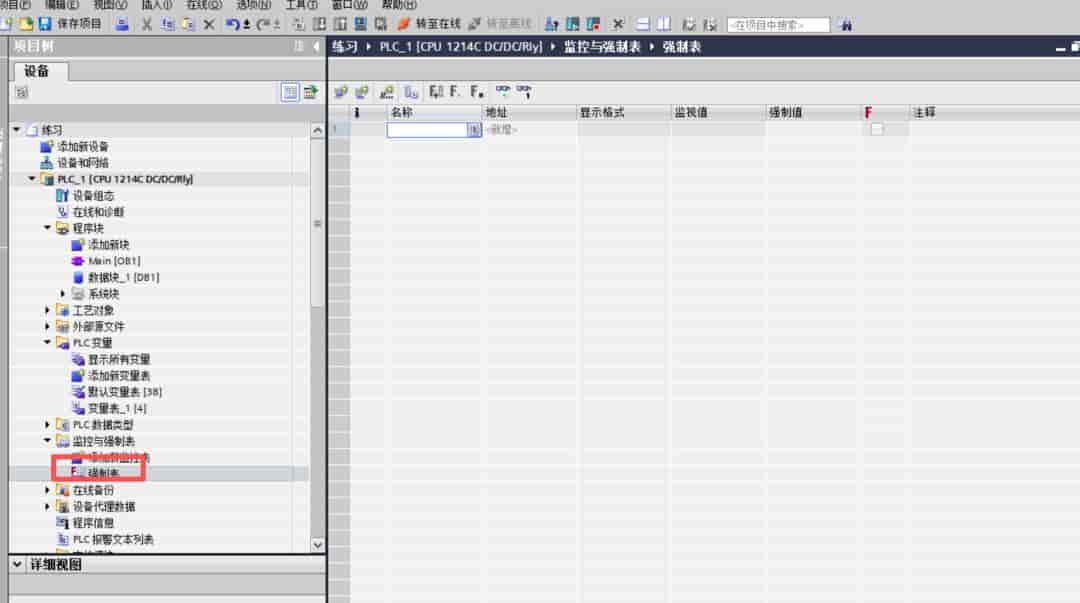Open Main [OB1] block in tree
This screenshot has width=1080, height=603.
pos(114,260)
